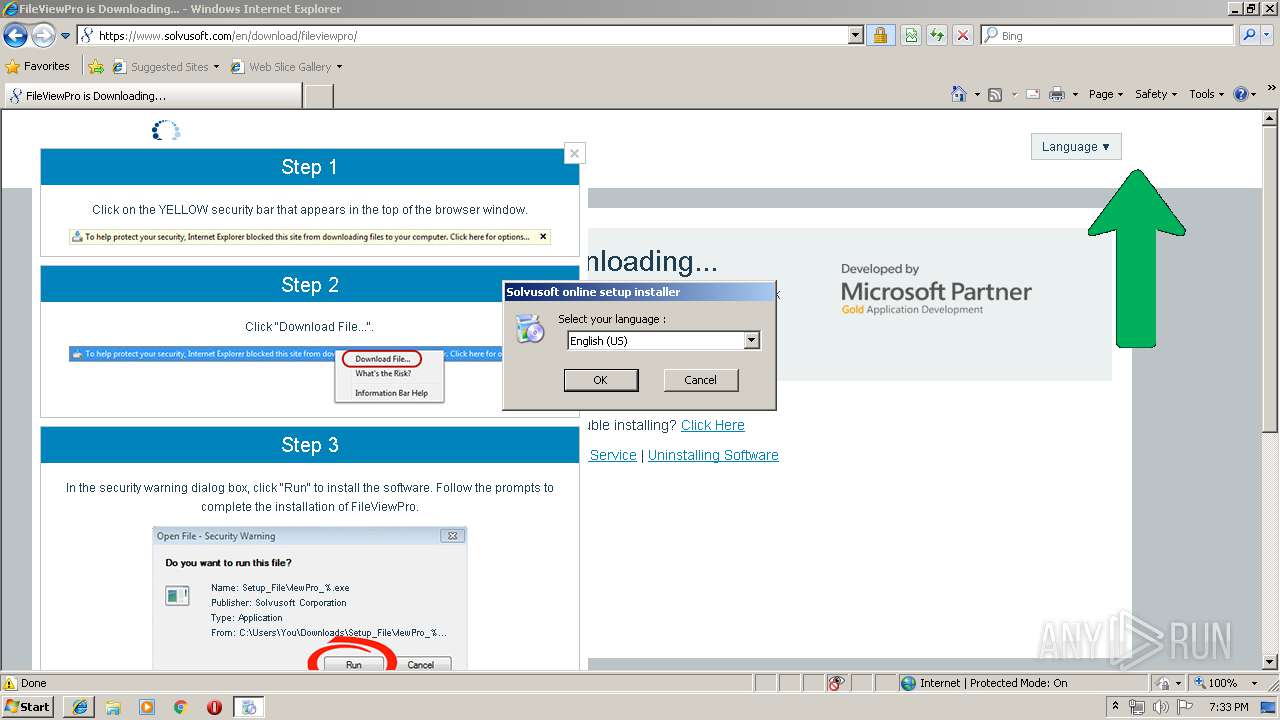
Task: Open the Safety menu
Action: point(1156,94)
